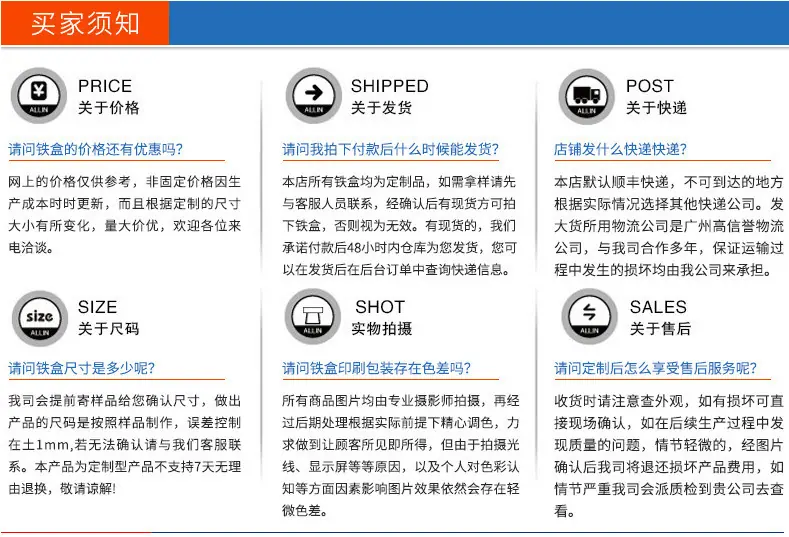This screenshot has height=537, width=789.
Task: Click the SALES 关于售后 heading
Action: point(660,317)
